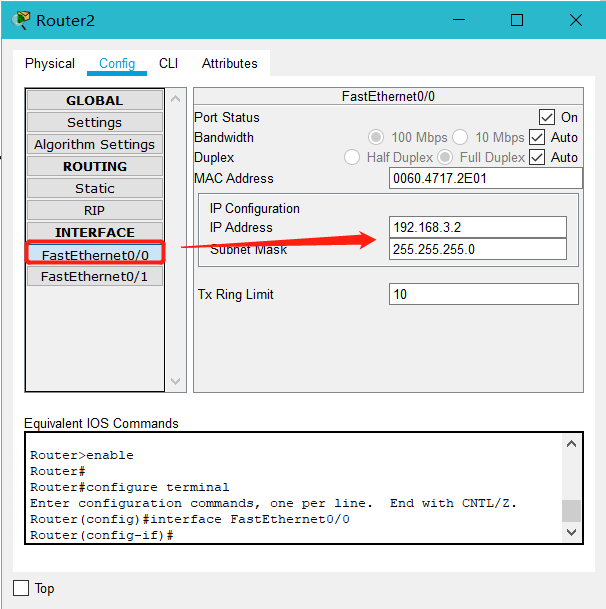The width and height of the screenshot is (606, 609).
Task: Select the FastEthernet0/1 interface
Action: pos(95,276)
